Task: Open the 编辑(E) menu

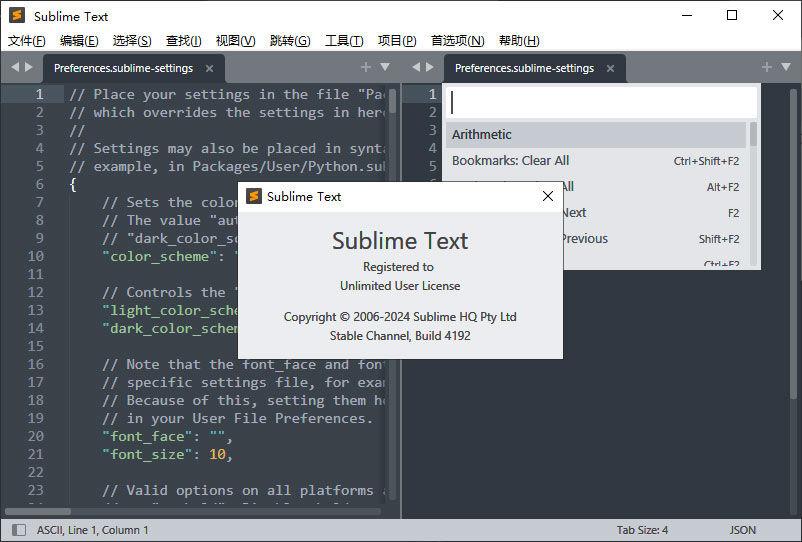Action: pos(79,40)
